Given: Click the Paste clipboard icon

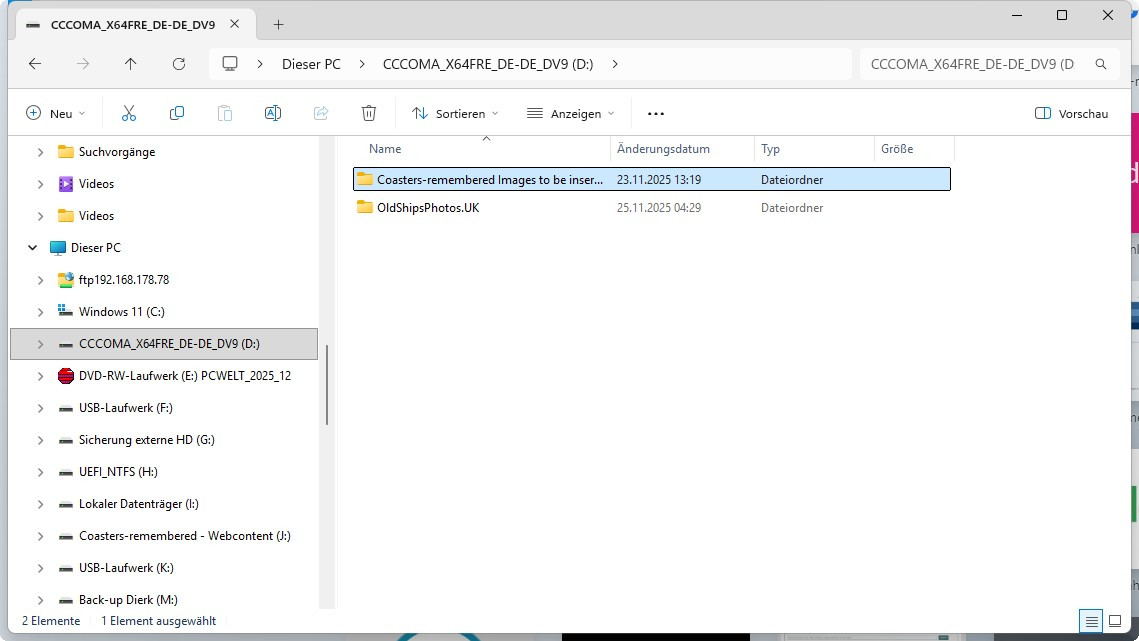Looking at the screenshot, I should [x=224, y=113].
